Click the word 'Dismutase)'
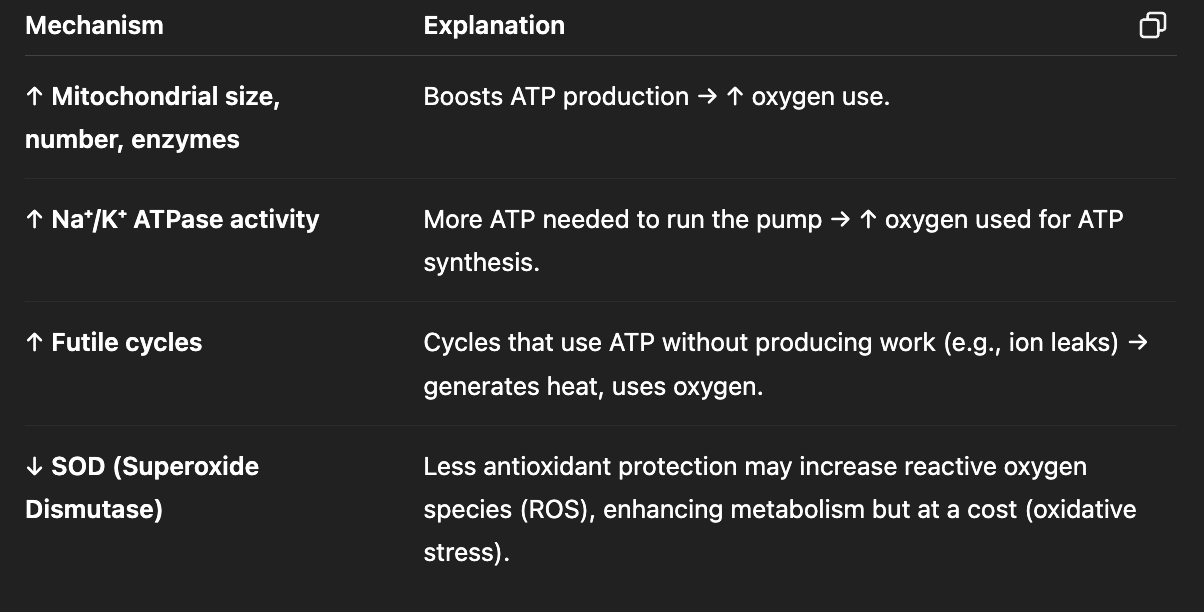1204x612 pixels. [x=94, y=510]
